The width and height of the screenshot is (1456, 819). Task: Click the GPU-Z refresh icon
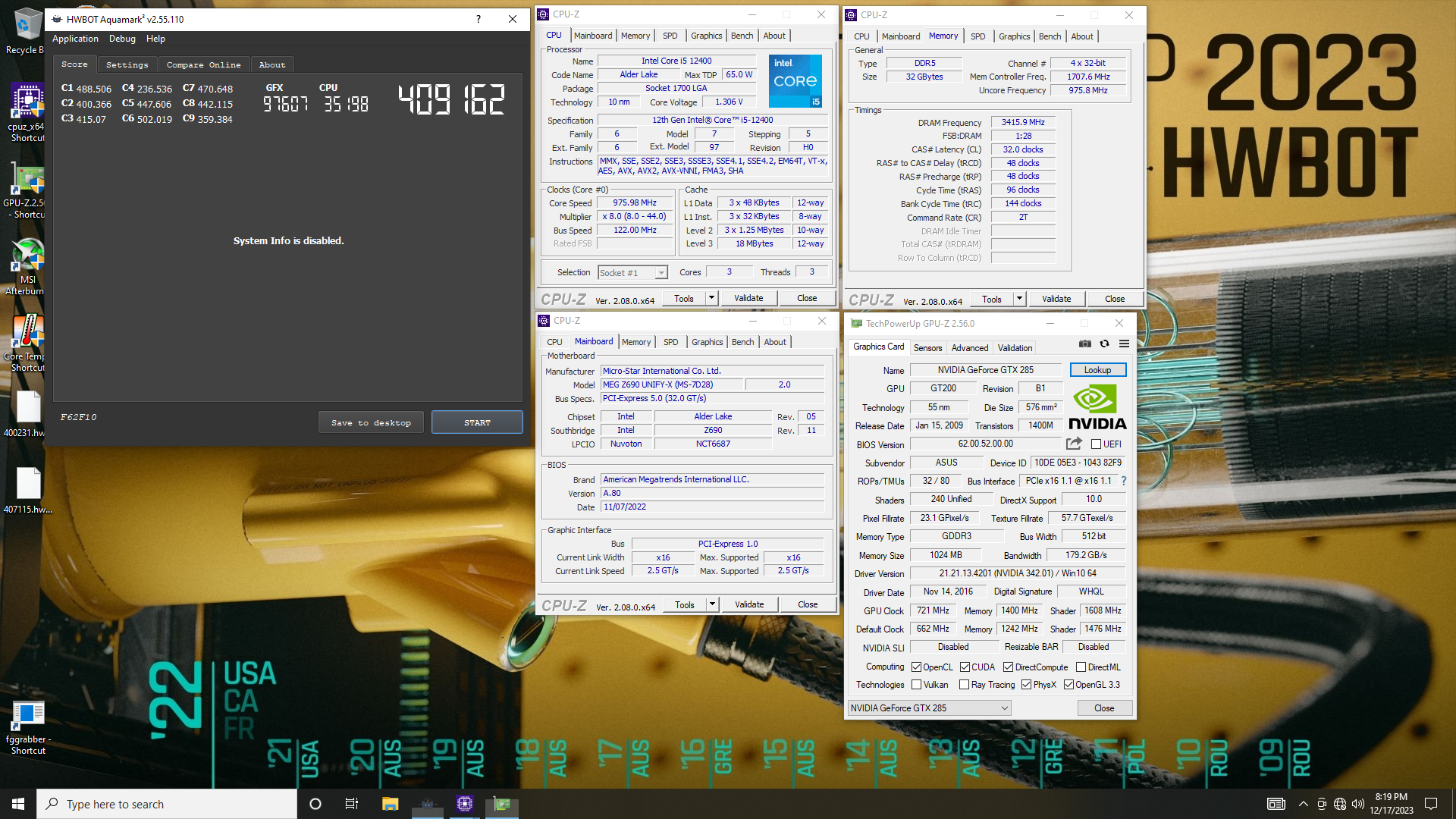tap(1105, 344)
